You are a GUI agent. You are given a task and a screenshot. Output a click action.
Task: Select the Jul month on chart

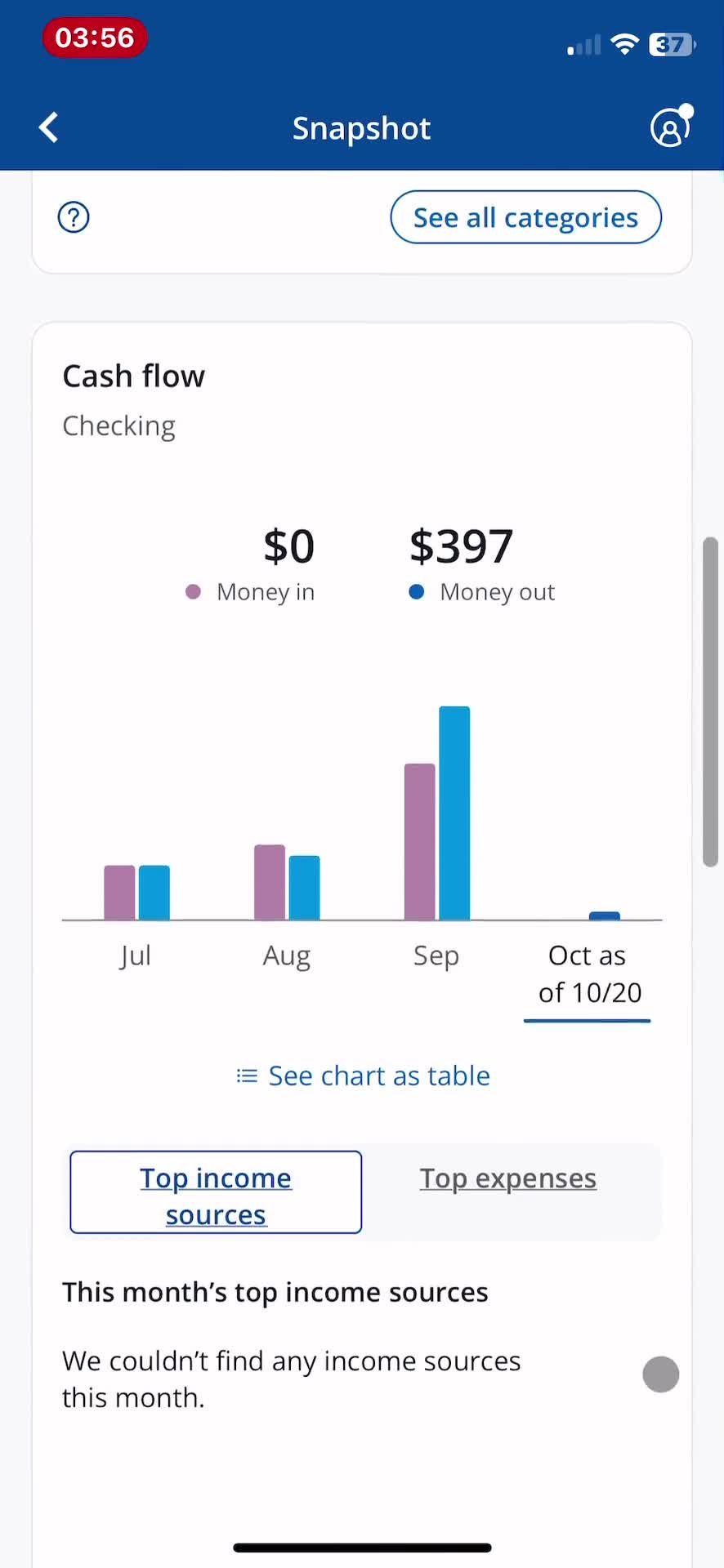point(136,955)
